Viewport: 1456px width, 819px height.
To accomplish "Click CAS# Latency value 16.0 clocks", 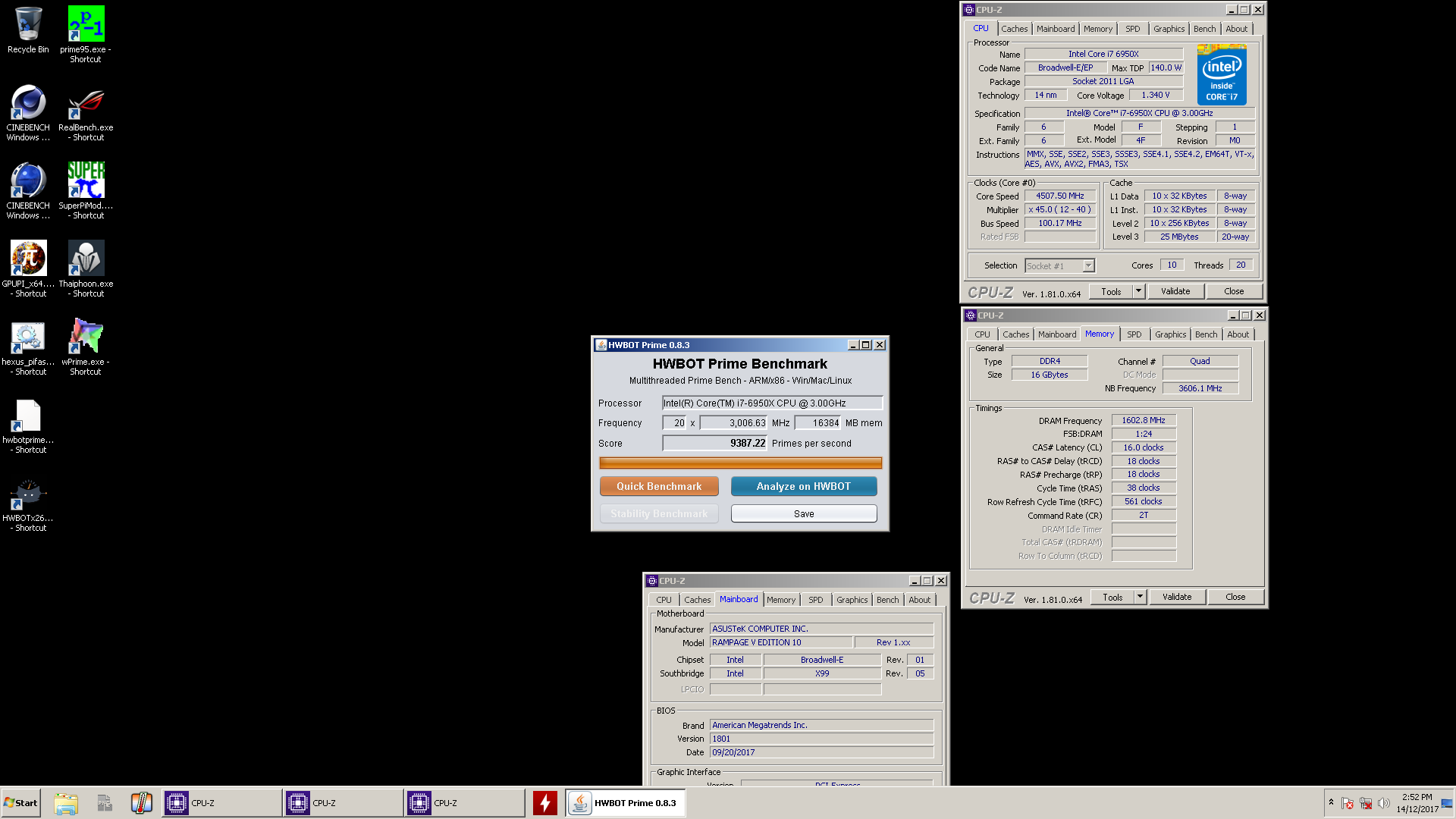I will coord(1144,447).
